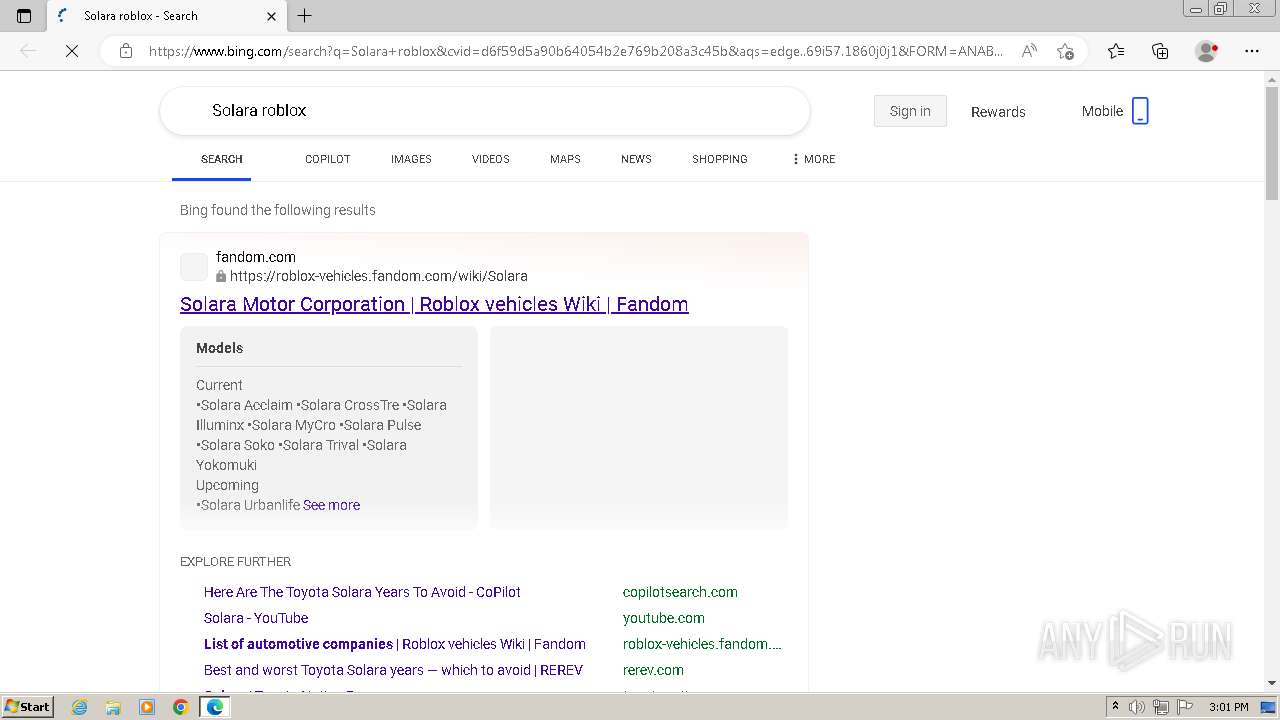Open the tab actions menu icon
1280x720 pixels.
coord(24,16)
